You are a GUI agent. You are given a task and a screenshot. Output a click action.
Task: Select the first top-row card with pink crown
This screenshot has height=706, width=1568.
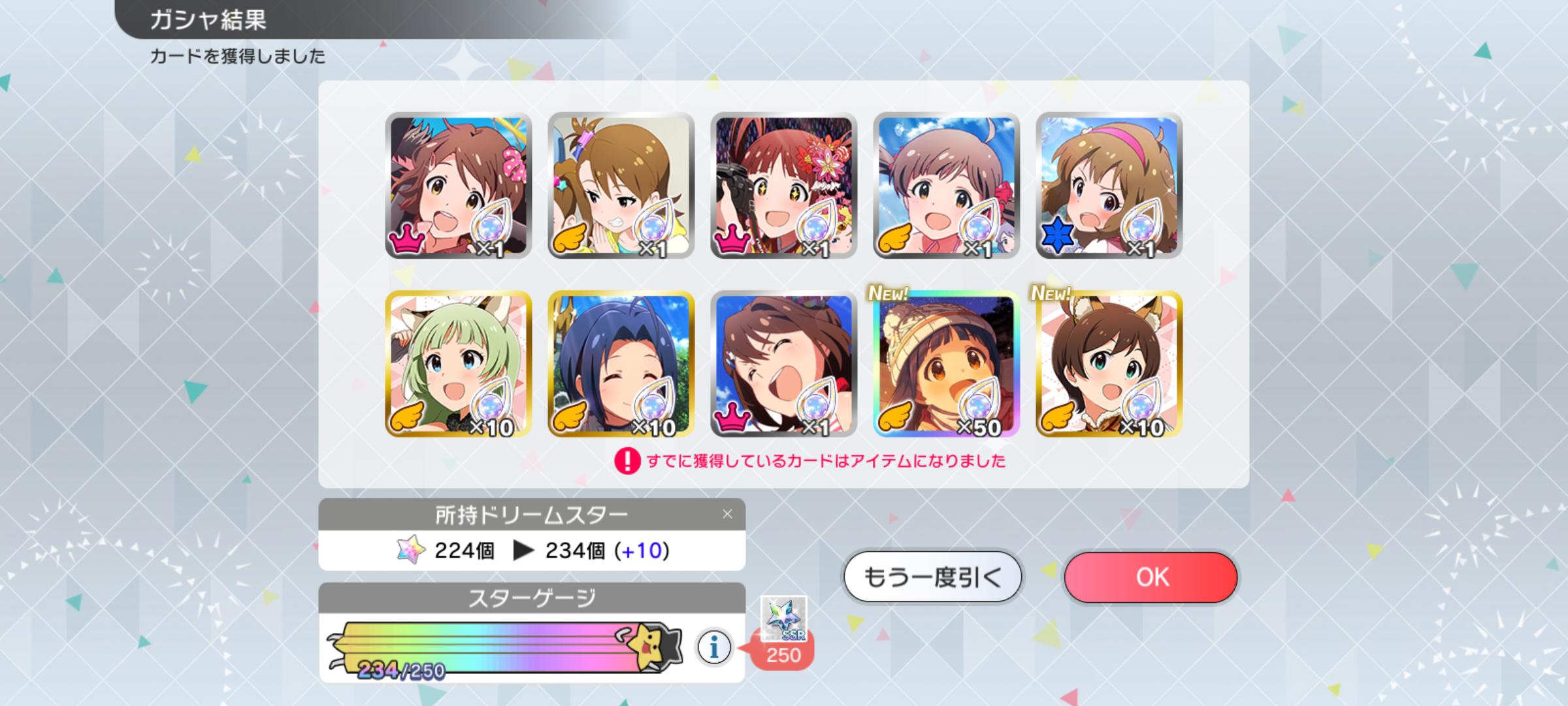pos(459,186)
